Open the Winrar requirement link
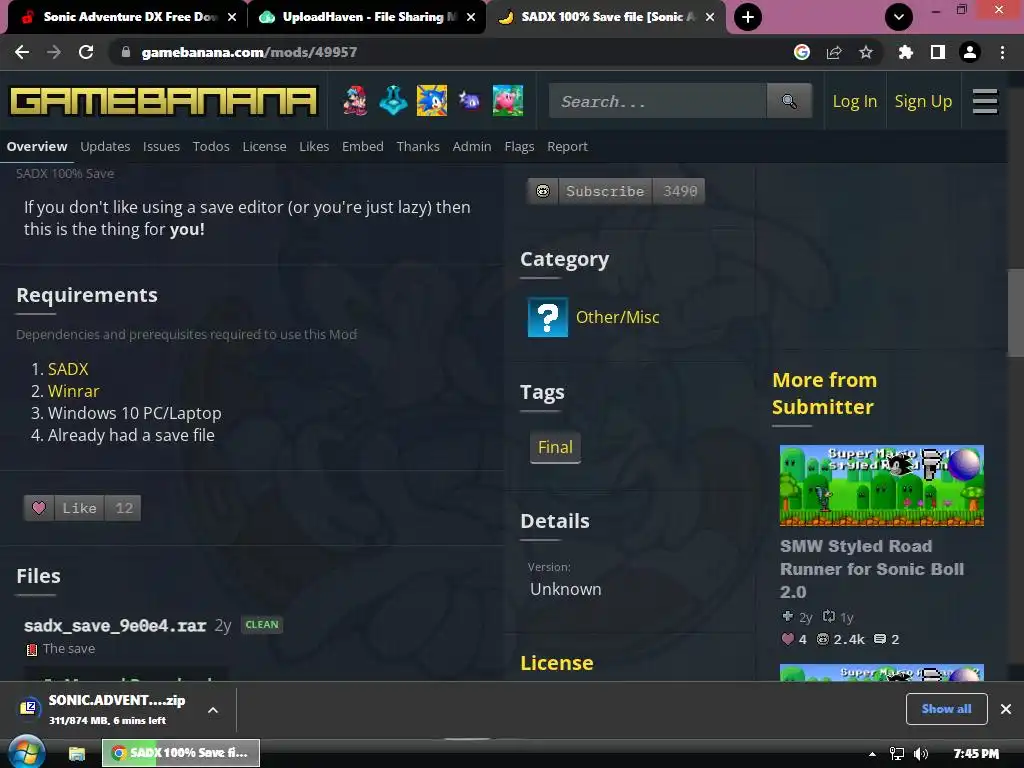This screenshot has width=1024, height=768. (73, 391)
